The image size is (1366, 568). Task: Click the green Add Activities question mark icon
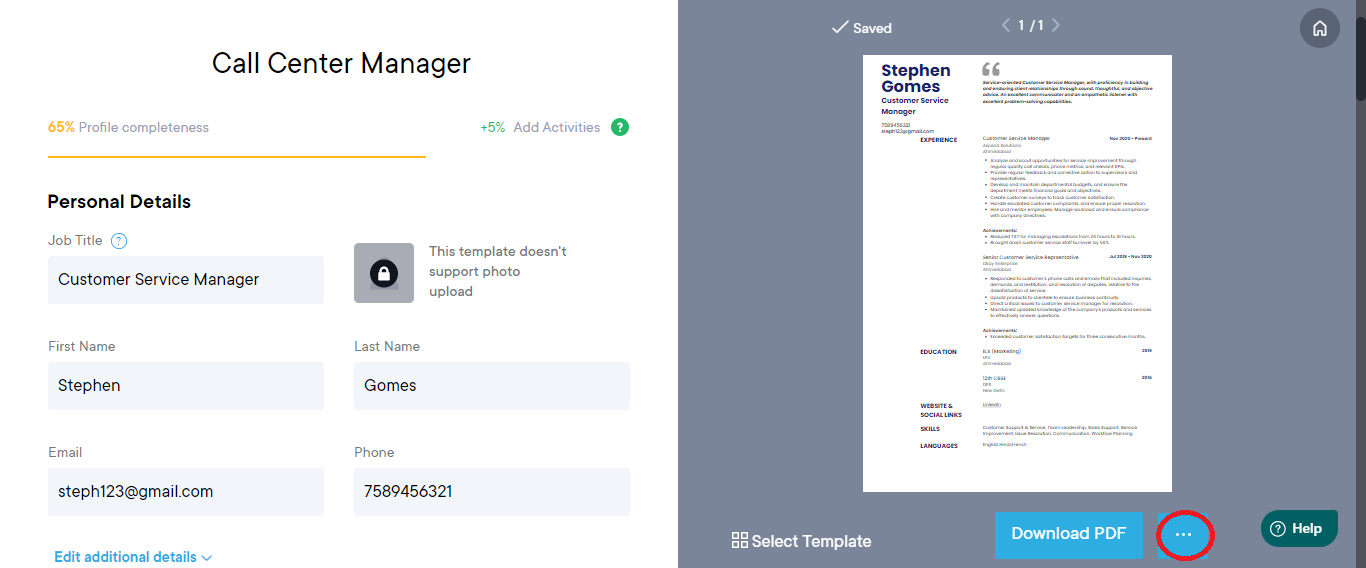(x=620, y=127)
